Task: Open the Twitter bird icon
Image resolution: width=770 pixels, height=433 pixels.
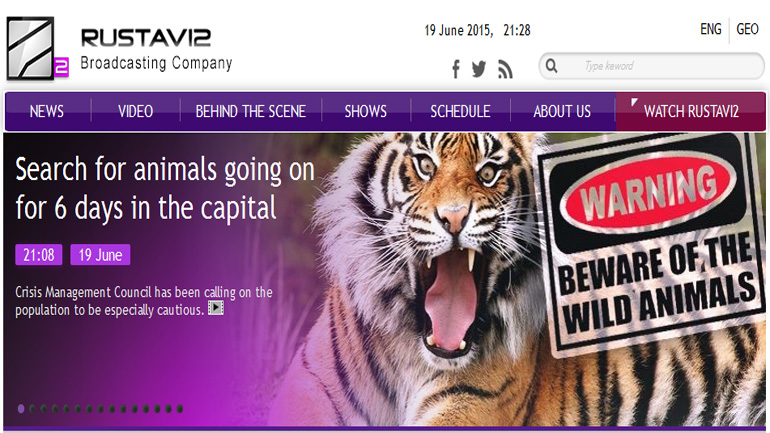Action: (479, 69)
